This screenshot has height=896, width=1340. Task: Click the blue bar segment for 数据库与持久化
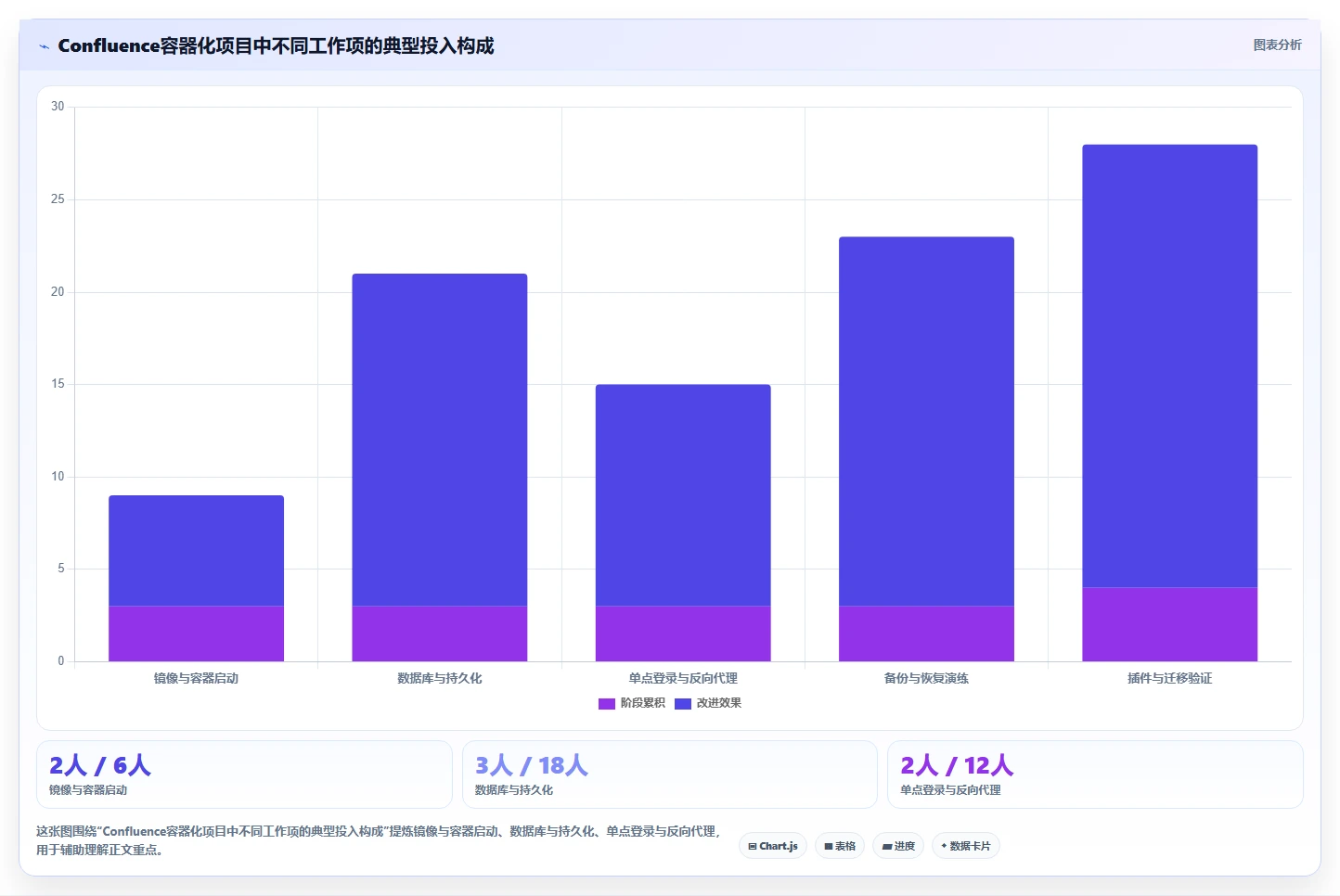[440, 440]
